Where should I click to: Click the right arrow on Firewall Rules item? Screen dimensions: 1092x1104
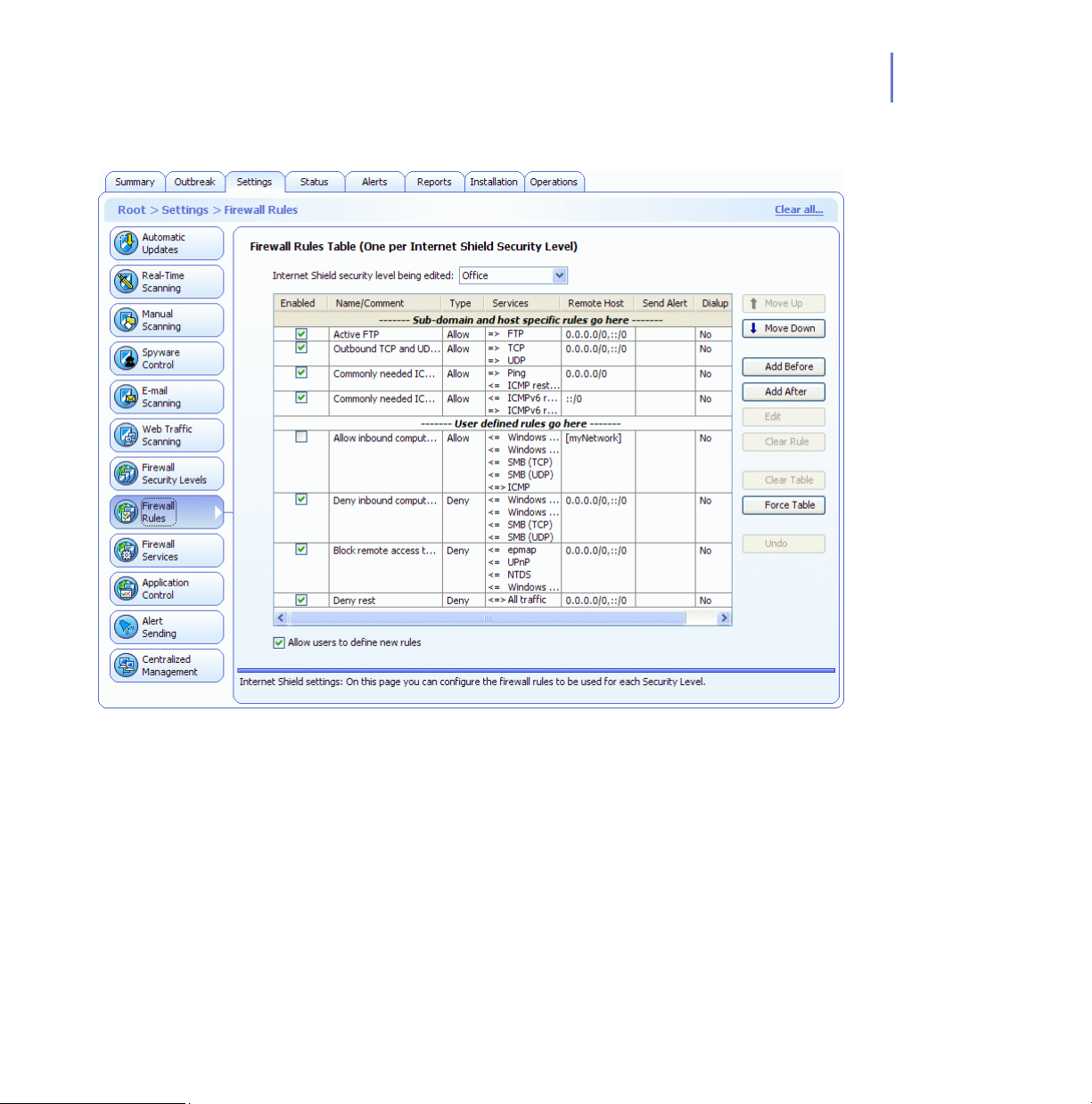point(218,512)
